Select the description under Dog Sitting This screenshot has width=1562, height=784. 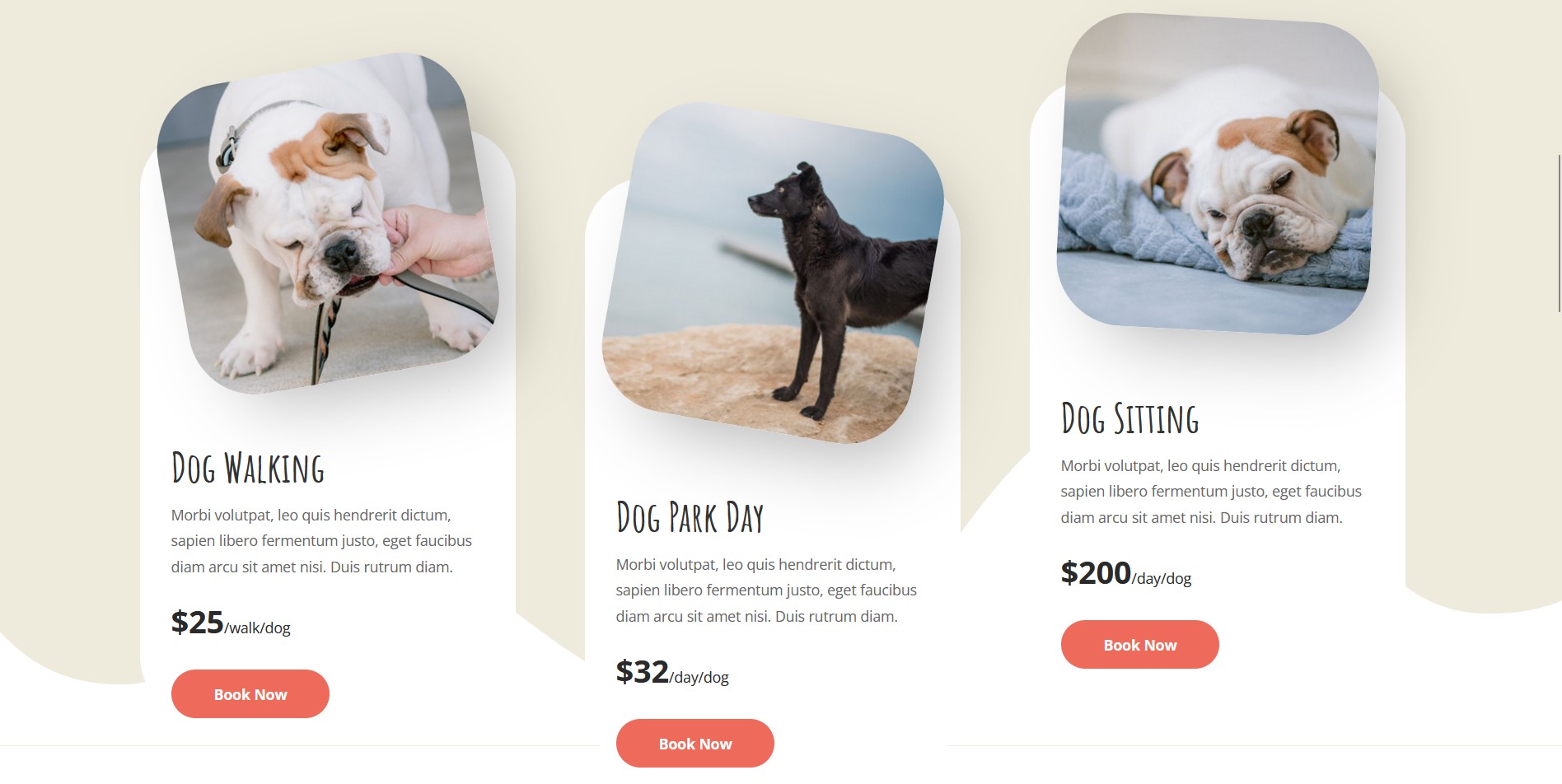point(1211,492)
